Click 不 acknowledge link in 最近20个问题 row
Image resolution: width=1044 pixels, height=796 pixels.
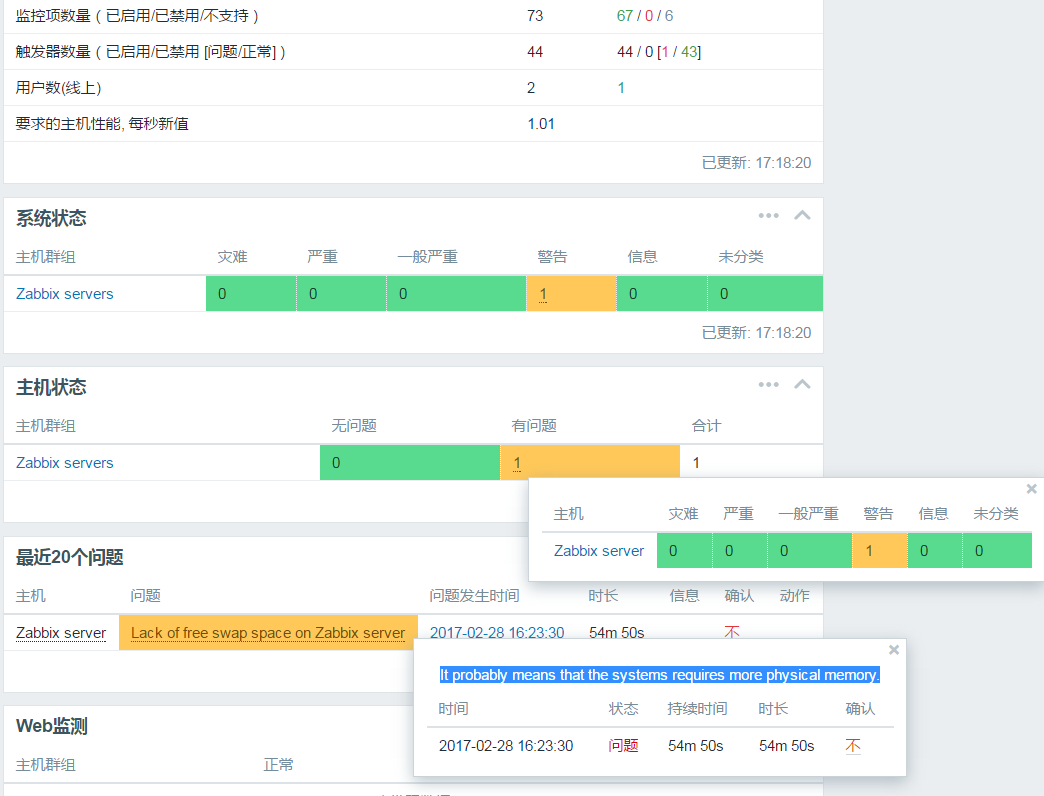(x=732, y=633)
